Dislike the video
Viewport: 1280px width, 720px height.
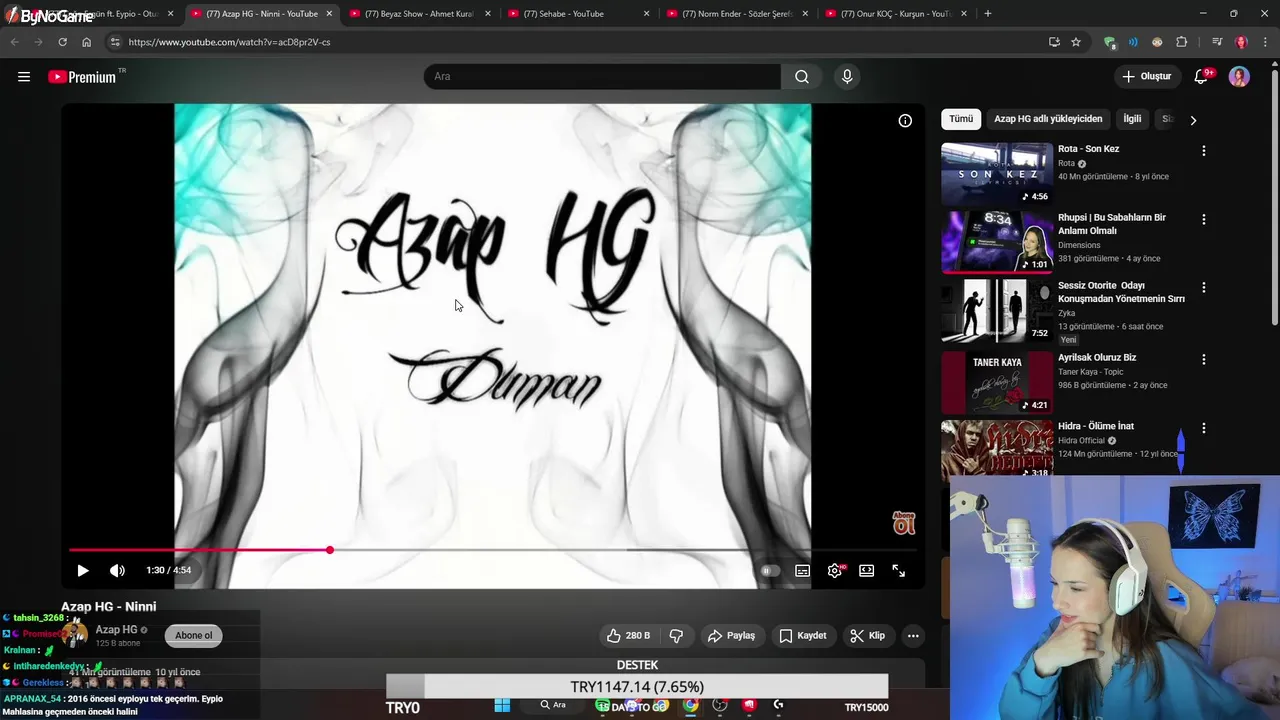click(676, 635)
